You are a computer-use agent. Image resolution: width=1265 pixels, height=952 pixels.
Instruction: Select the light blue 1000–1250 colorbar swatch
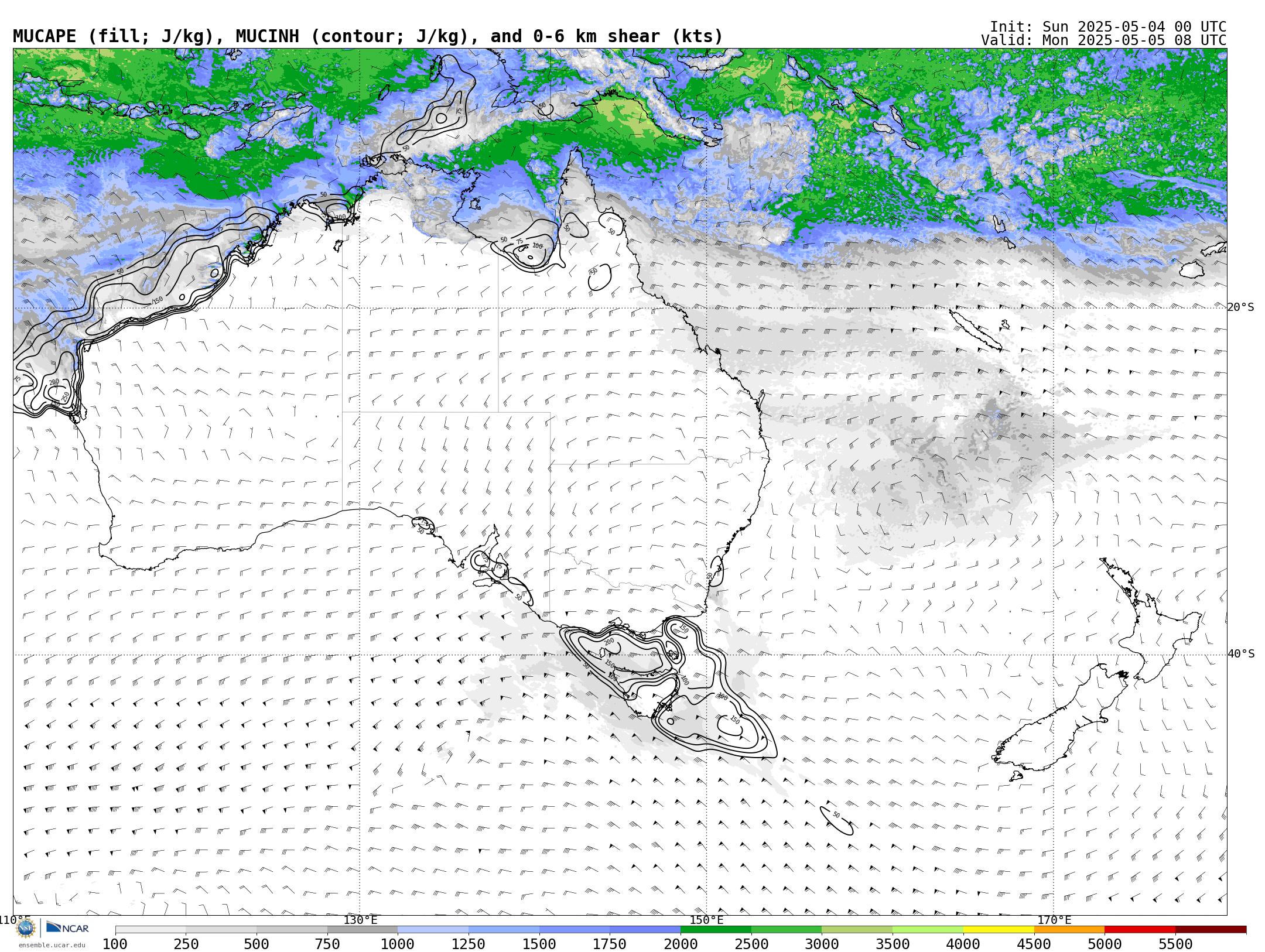coord(433,930)
